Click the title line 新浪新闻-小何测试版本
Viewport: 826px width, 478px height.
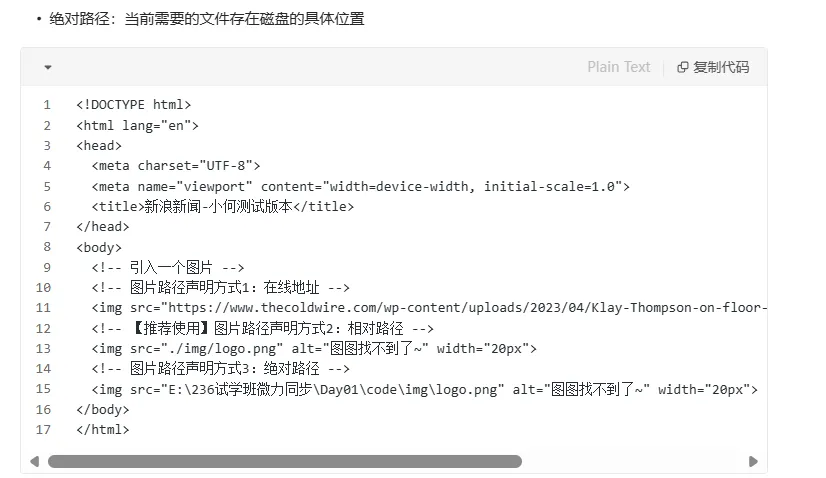pos(222,206)
